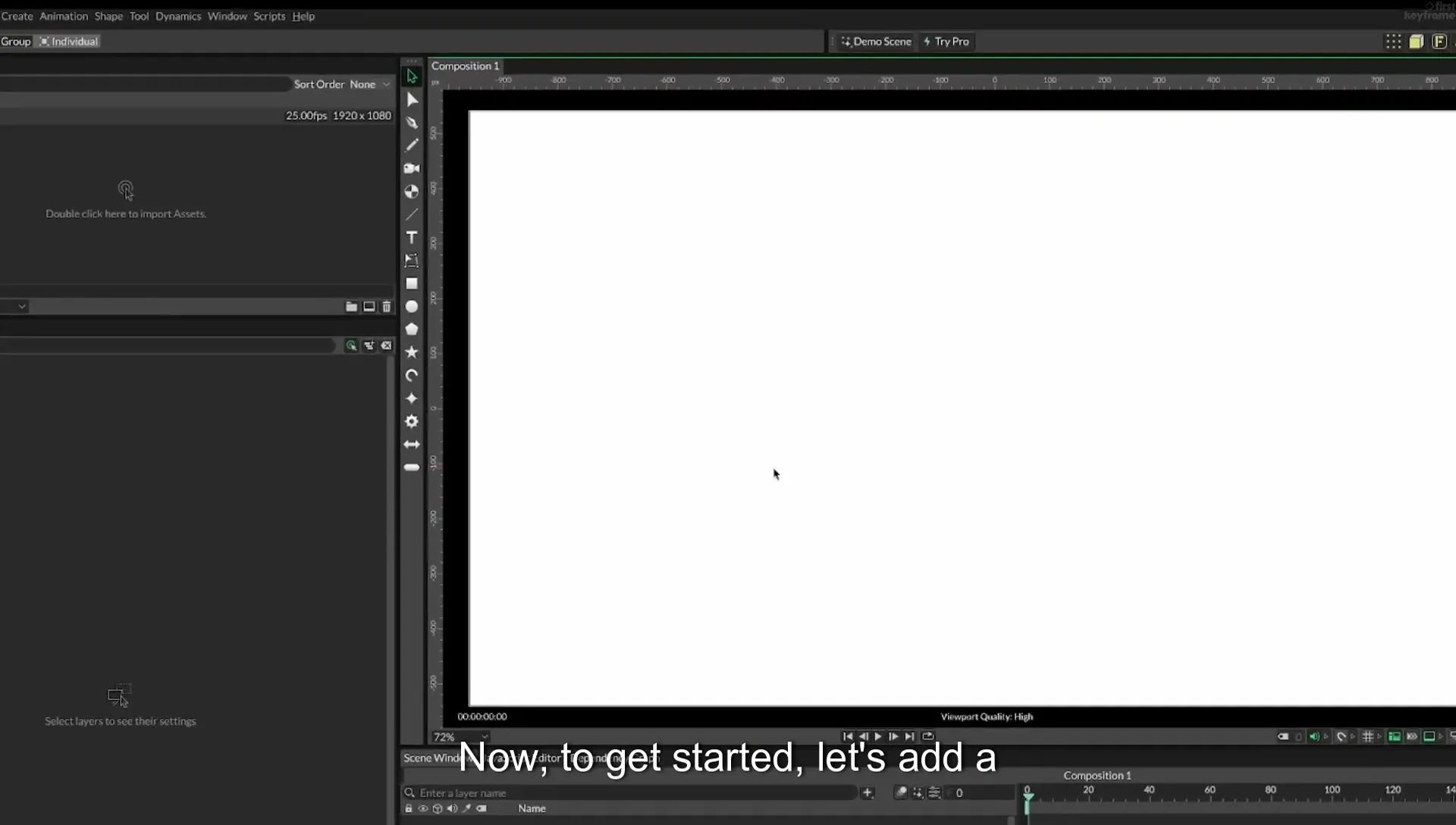Toggle visibility eye column in layer header
The width and height of the screenshot is (1456, 825).
423,808
